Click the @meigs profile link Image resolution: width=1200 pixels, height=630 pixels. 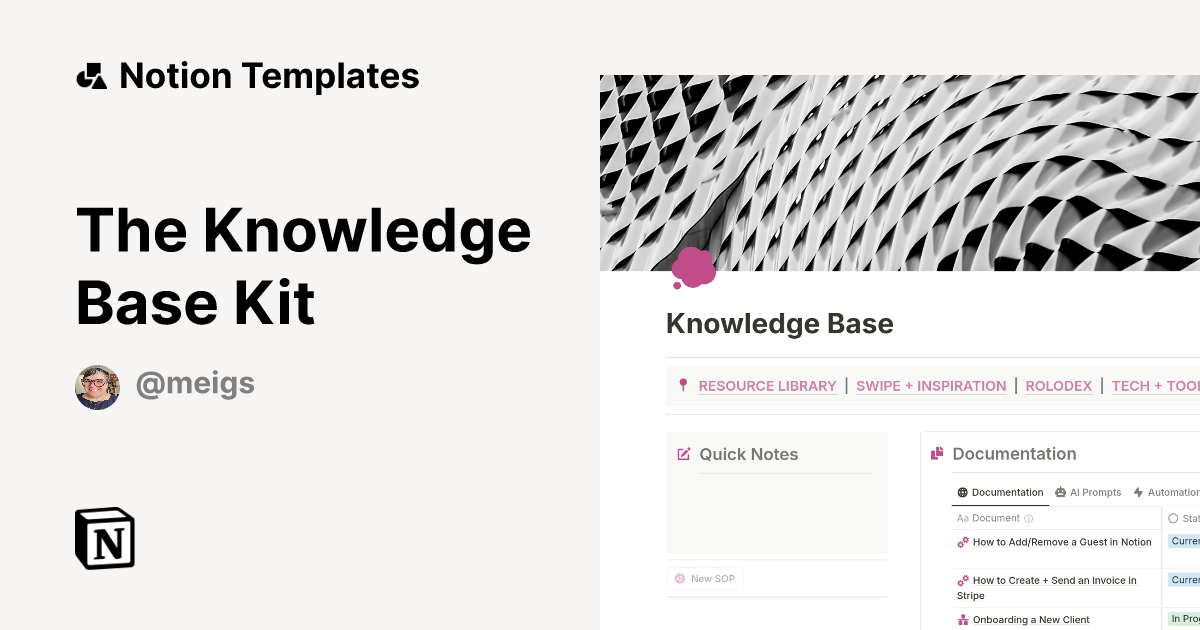[x=195, y=384]
